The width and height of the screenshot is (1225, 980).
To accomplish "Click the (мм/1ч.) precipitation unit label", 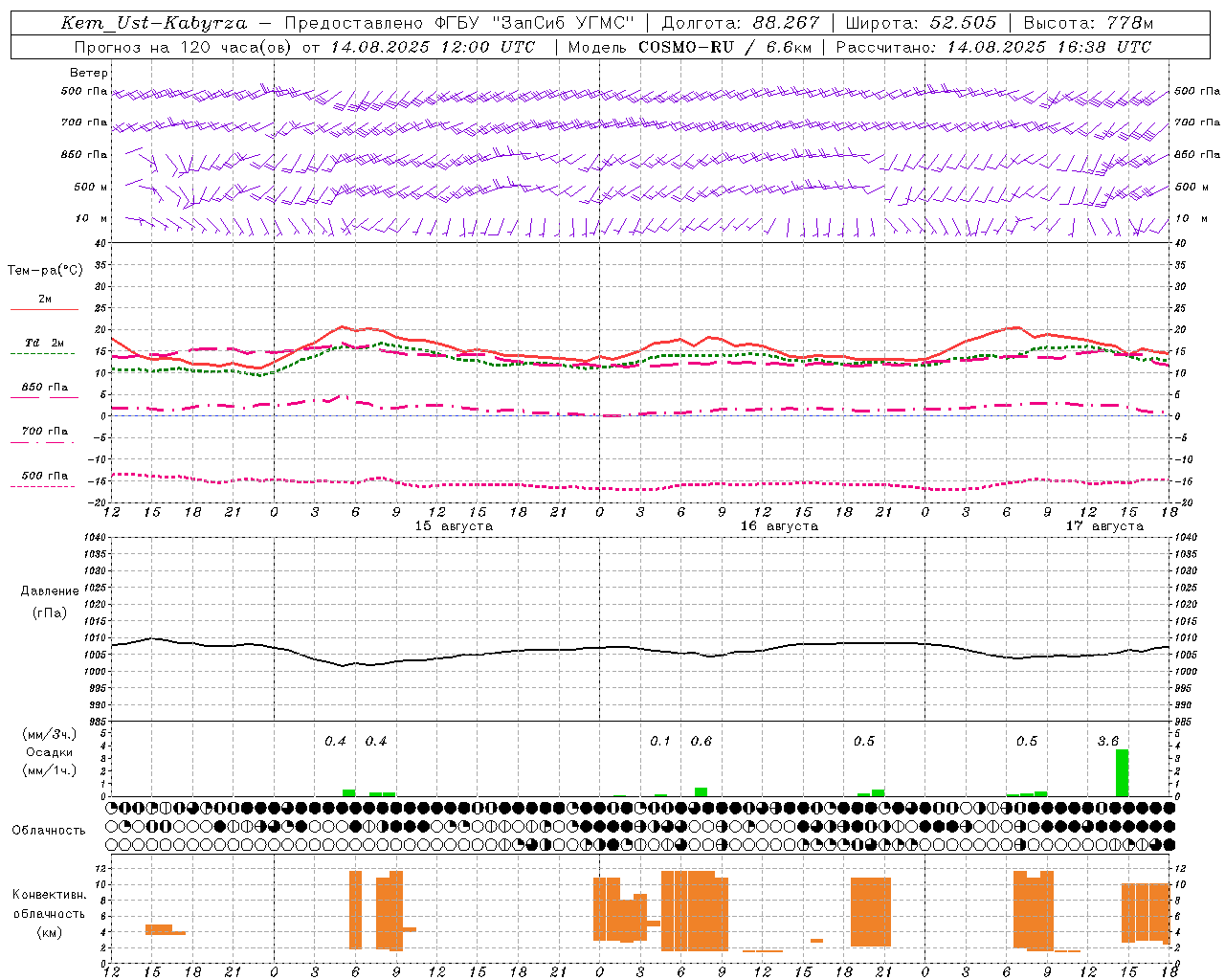I will 50,770.
